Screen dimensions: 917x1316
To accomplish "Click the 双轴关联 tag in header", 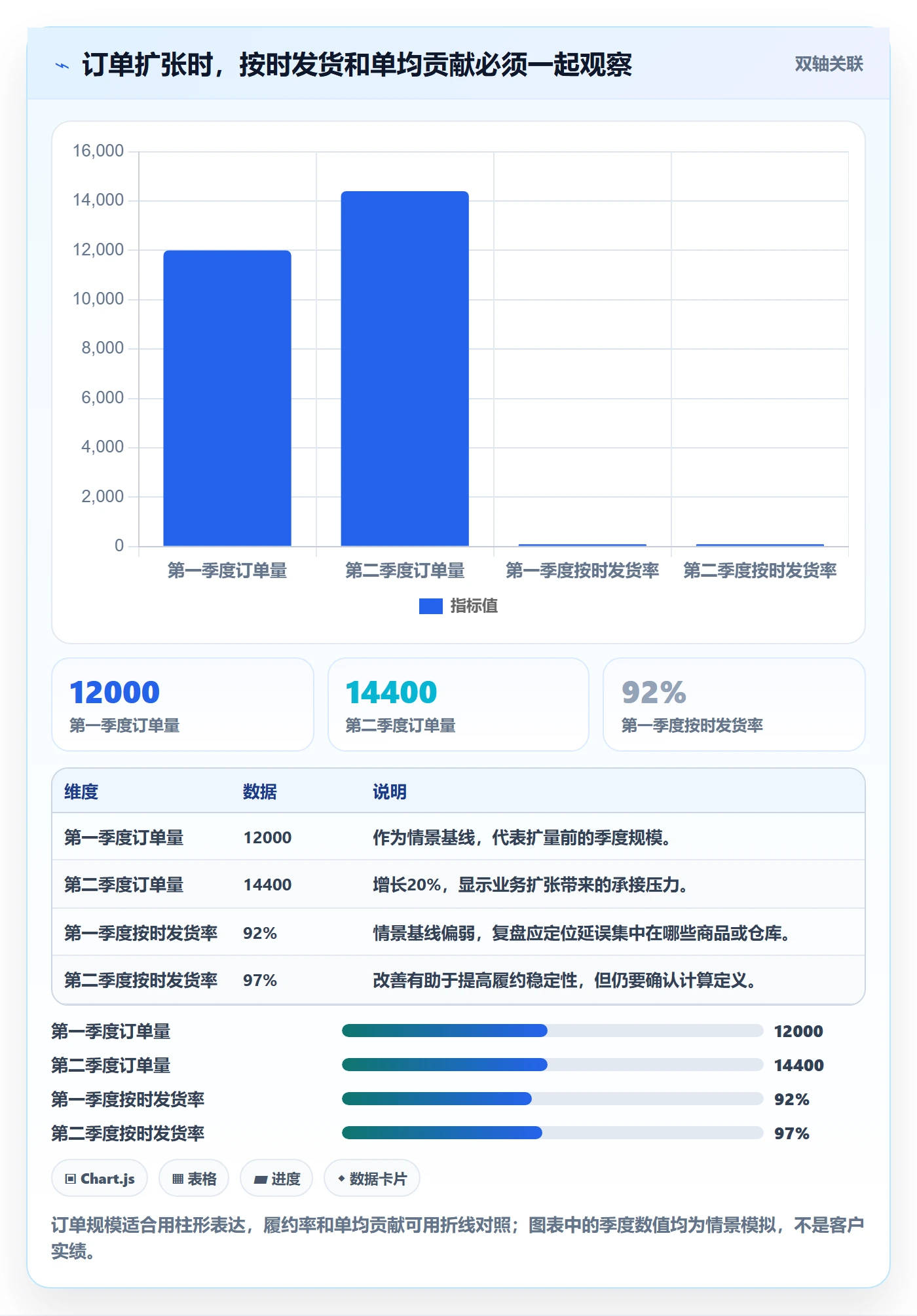I will point(829,64).
